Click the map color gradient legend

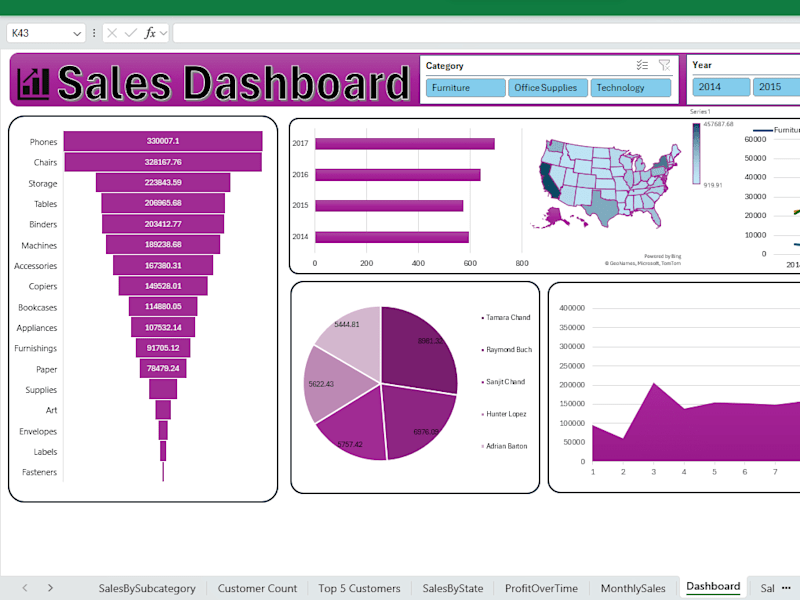click(x=696, y=154)
